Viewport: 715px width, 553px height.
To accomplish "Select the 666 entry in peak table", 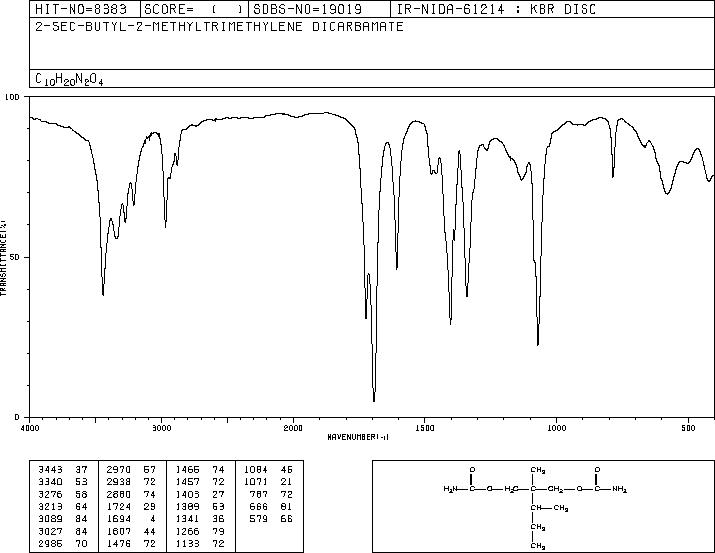I will click(259, 506).
